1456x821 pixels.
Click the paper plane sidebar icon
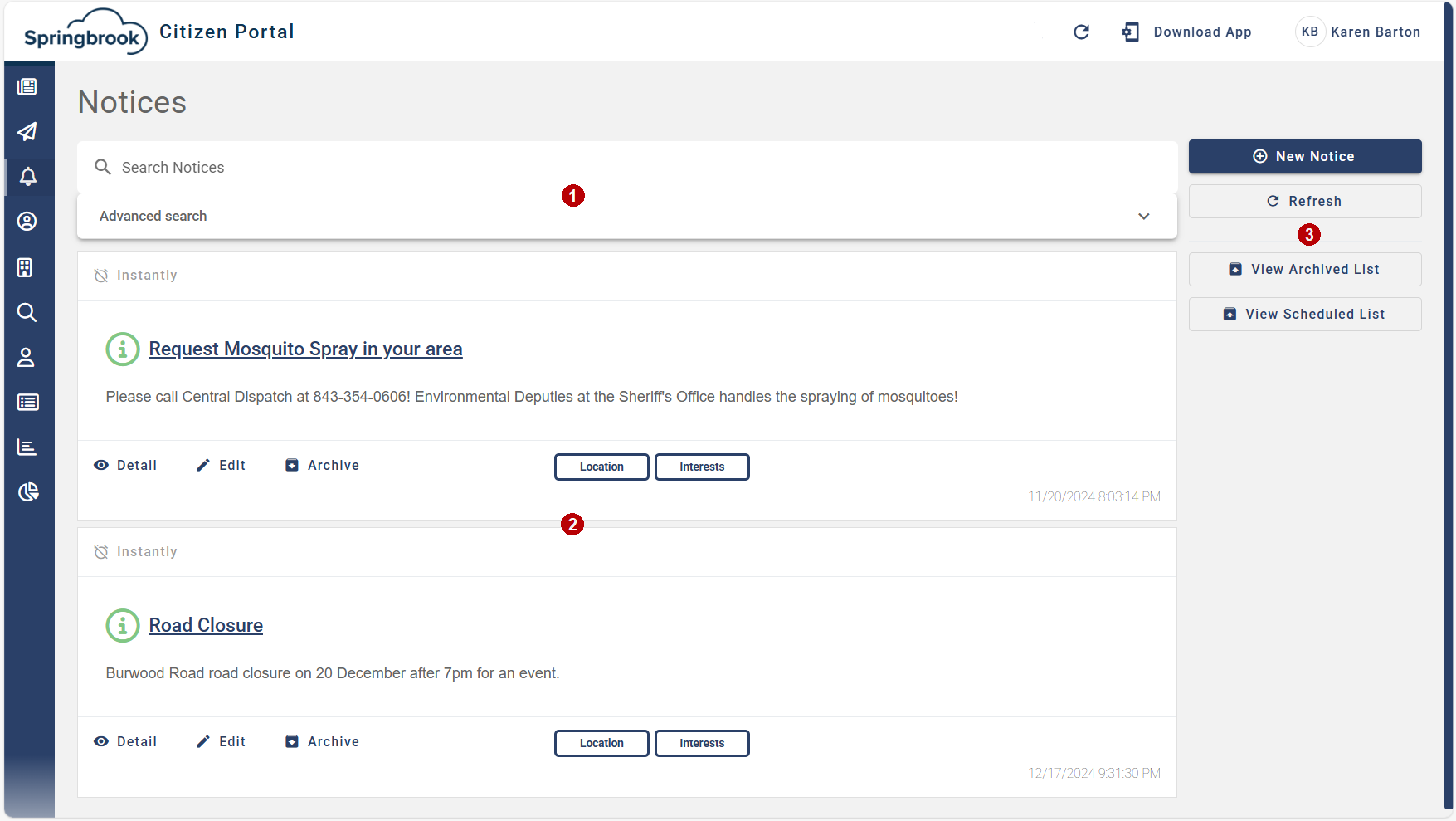point(27,132)
